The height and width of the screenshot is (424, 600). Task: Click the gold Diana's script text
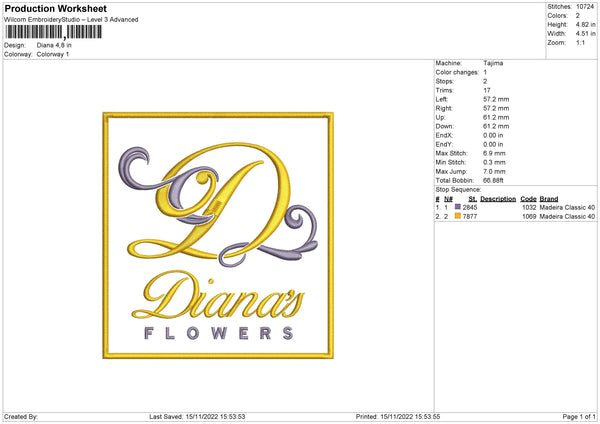tap(218, 295)
